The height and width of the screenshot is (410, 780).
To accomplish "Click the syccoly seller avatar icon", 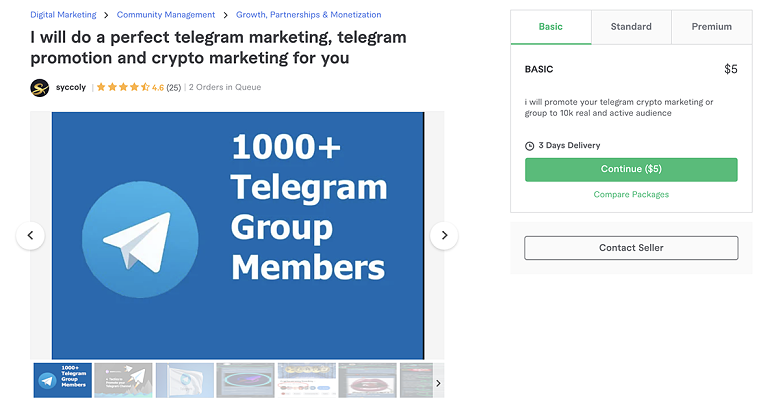I will [x=40, y=88].
